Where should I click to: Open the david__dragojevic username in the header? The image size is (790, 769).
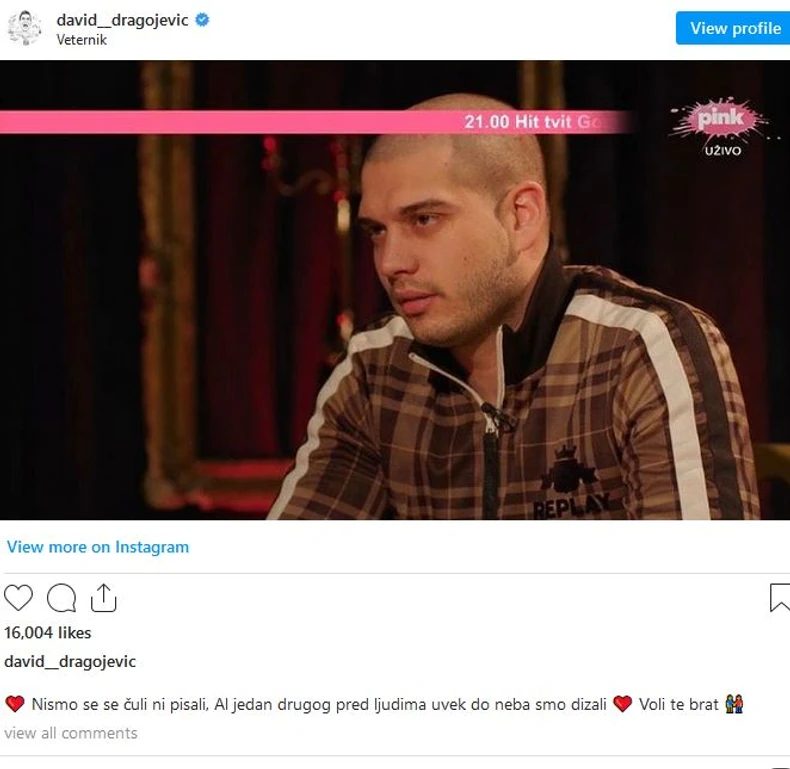tap(122, 20)
